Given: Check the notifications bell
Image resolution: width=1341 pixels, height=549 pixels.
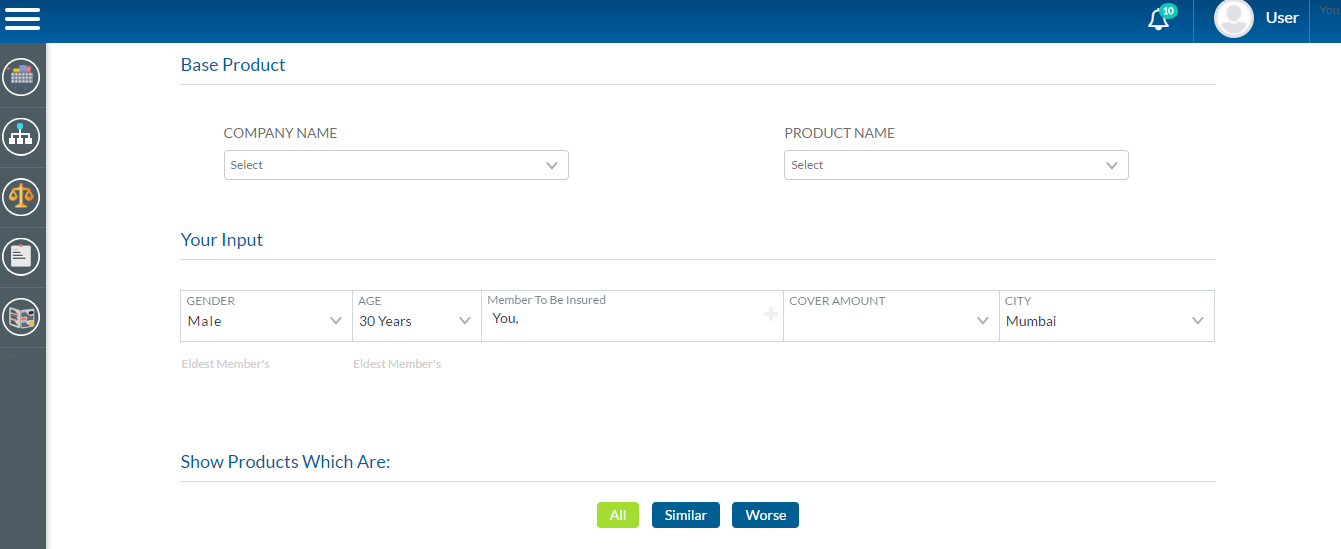Looking at the screenshot, I should 1159,19.
